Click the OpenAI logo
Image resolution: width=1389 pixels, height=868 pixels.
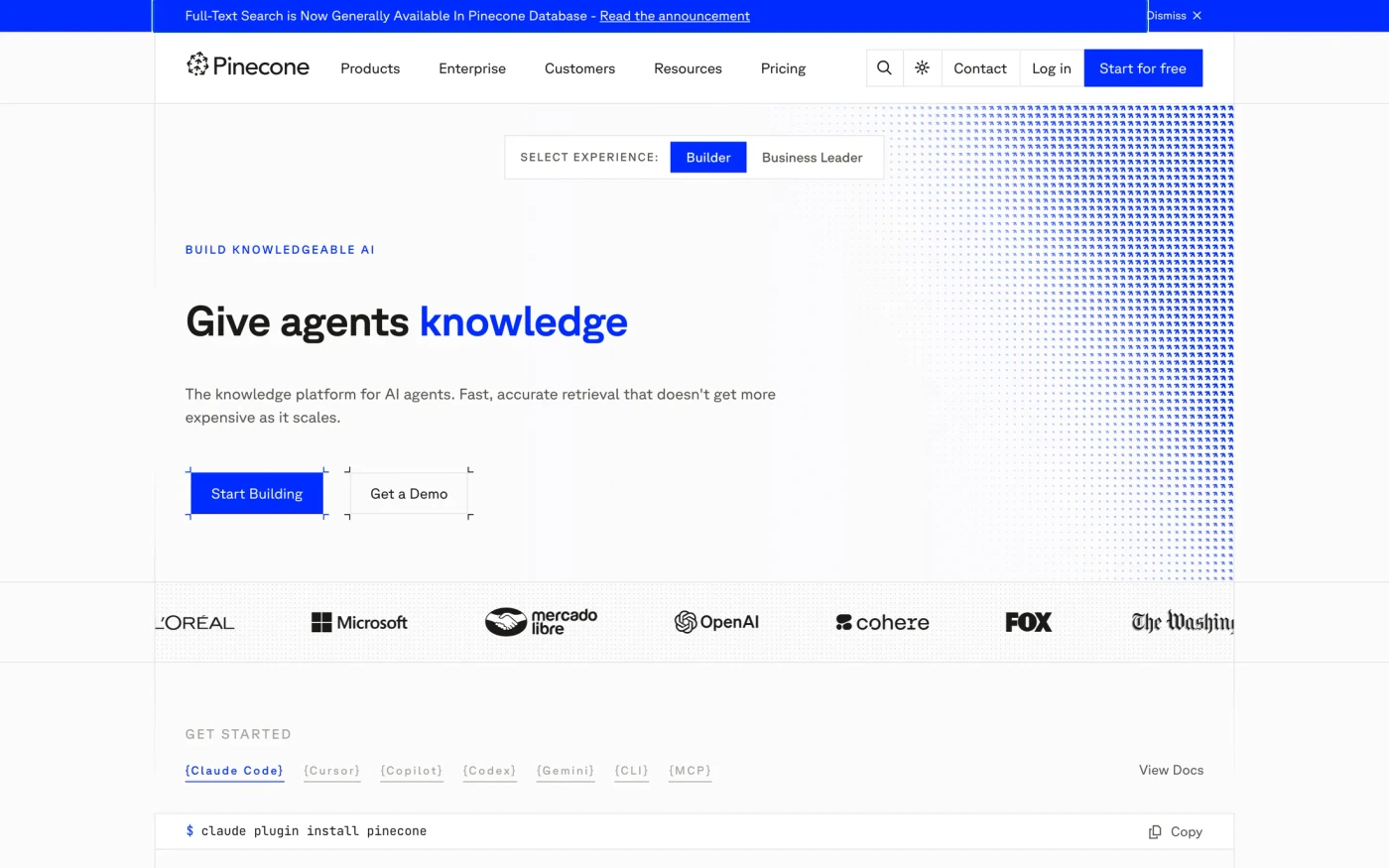[716, 622]
